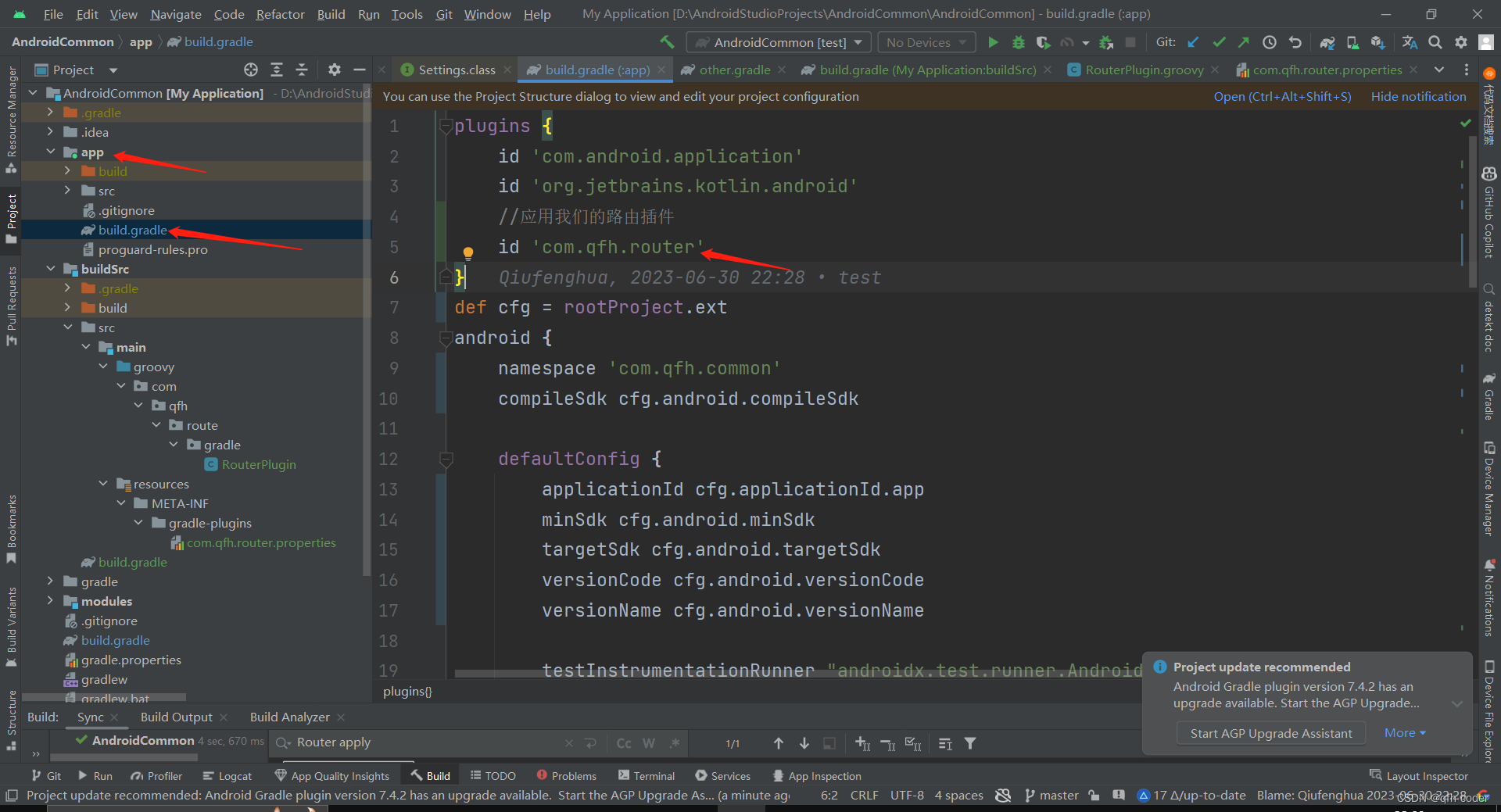Click the Select Opened File target icon
This screenshot has width=1501, height=812.
click(x=251, y=70)
